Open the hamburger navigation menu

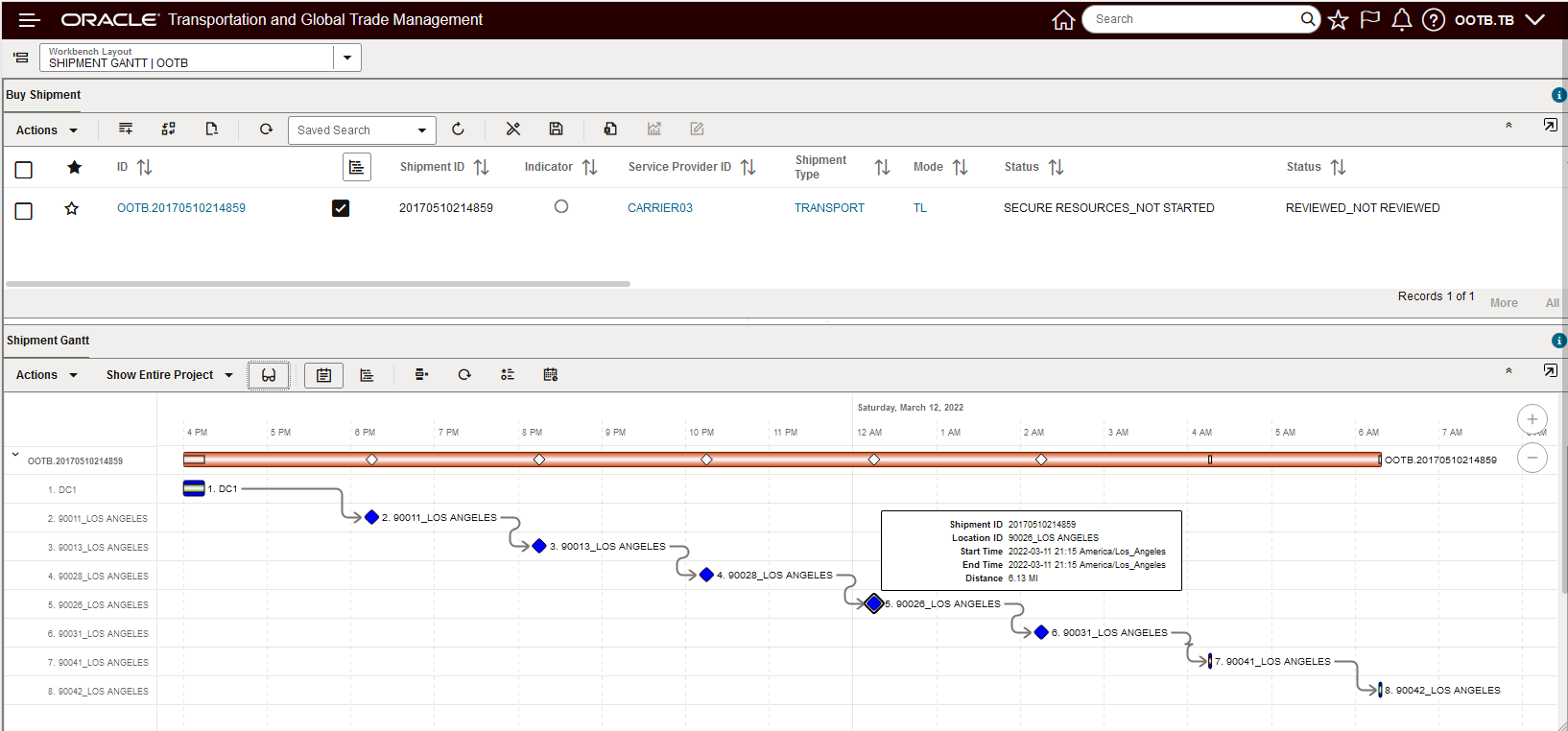pos(29,19)
